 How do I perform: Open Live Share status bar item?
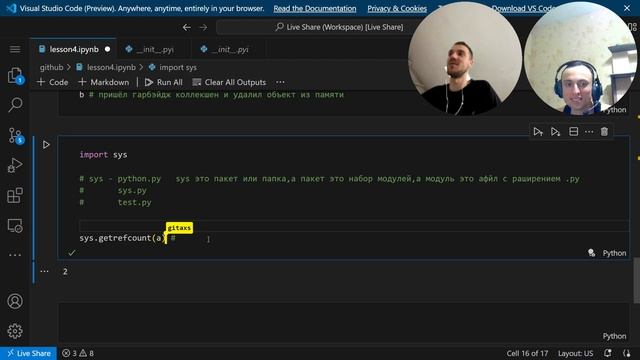click(x=29, y=353)
